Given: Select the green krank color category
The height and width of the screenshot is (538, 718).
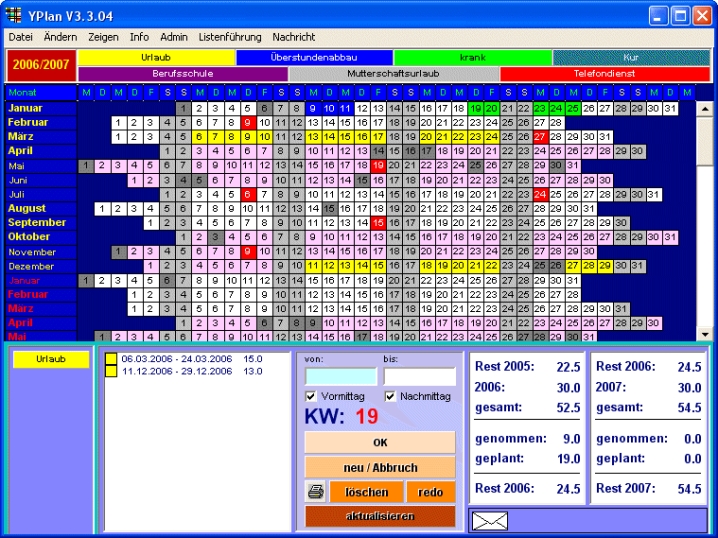Looking at the screenshot, I should click(472, 58).
